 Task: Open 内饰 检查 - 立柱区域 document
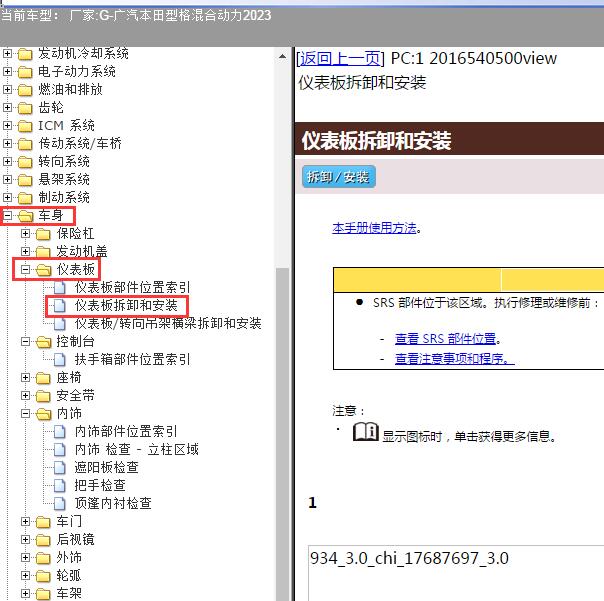click(137, 449)
